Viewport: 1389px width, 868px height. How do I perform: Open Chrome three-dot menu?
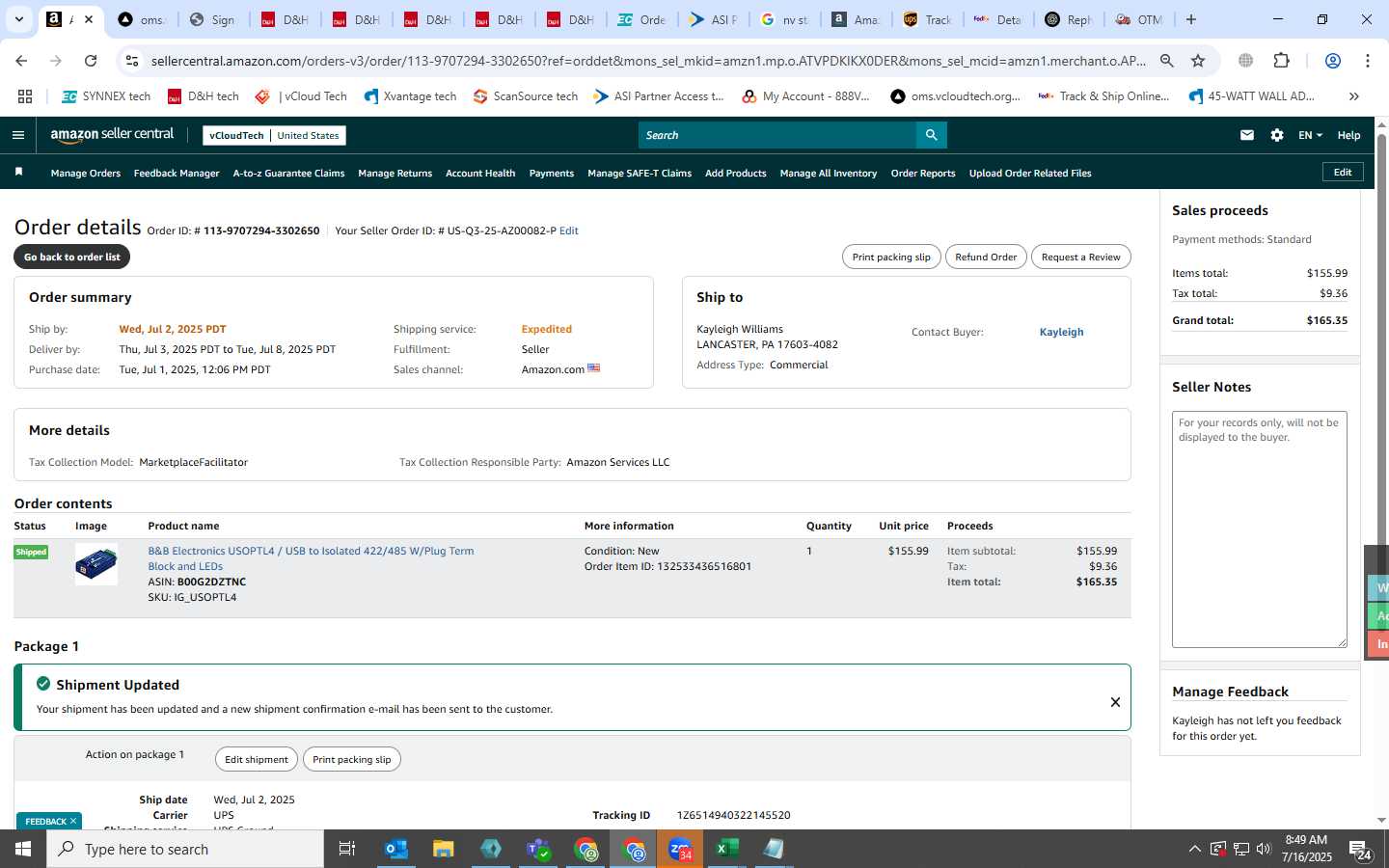coord(1368,61)
